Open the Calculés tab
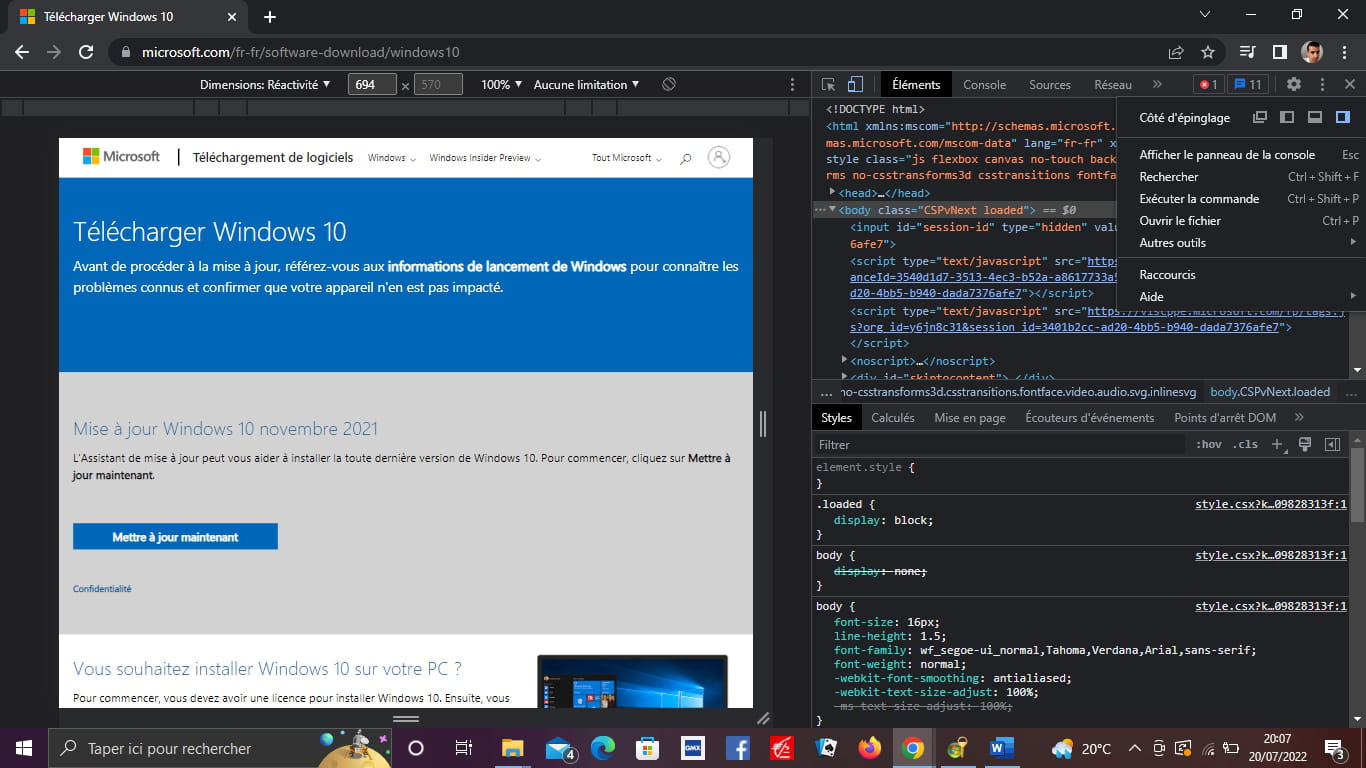 tap(893, 418)
